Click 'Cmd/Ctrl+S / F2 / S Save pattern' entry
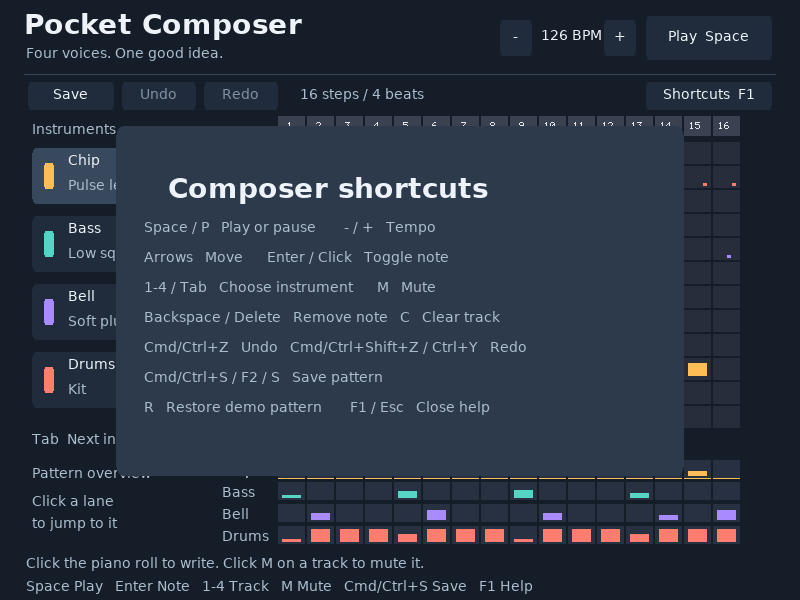 263,378
